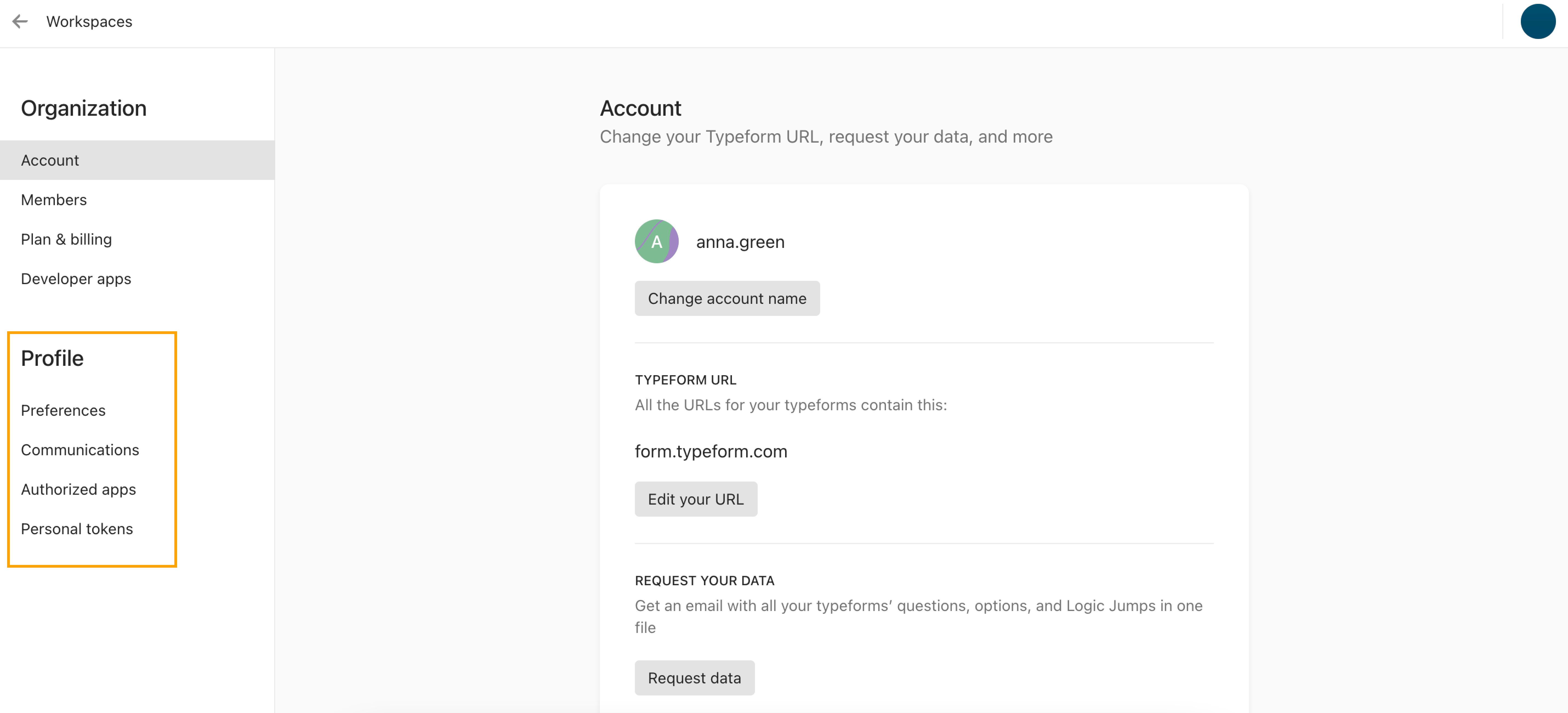This screenshot has height=713, width=1568.
Task: Click the Profile sidebar heading
Action: tap(52, 359)
